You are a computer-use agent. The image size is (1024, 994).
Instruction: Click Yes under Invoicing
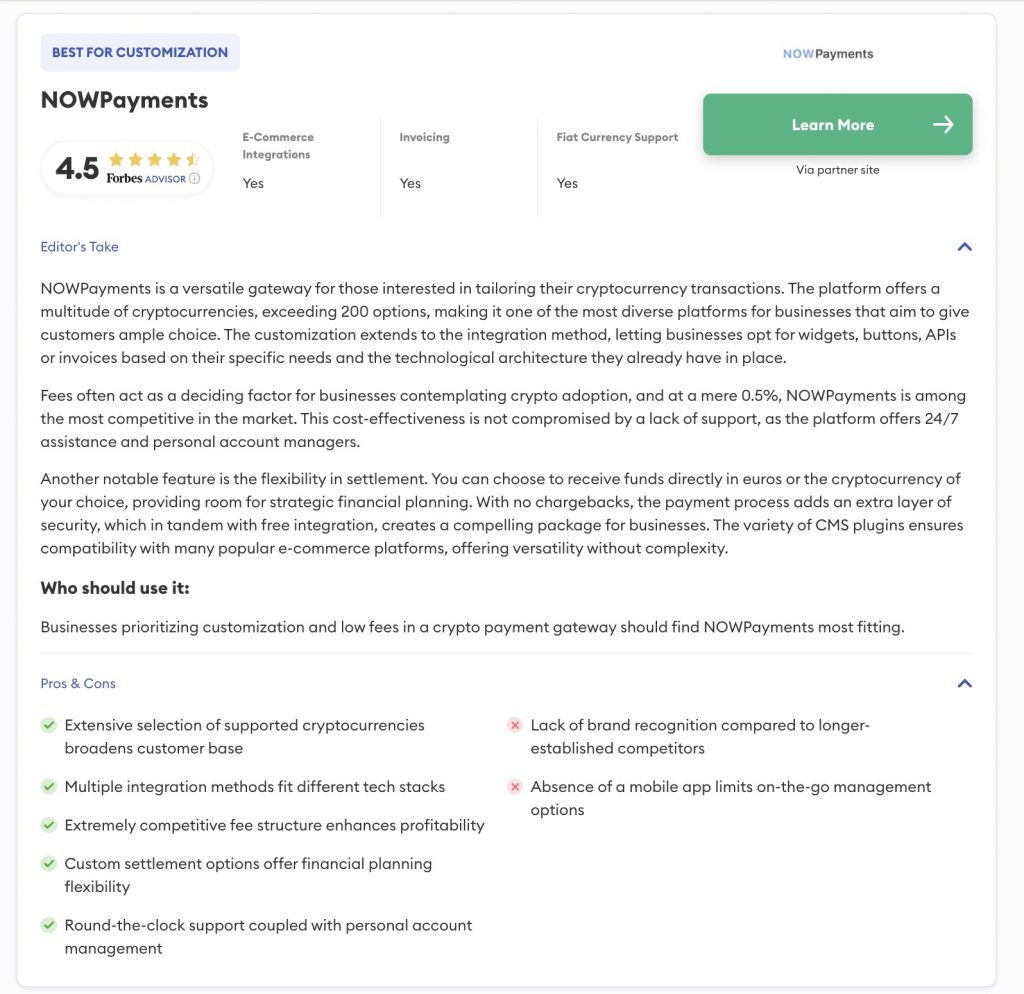click(x=410, y=184)
